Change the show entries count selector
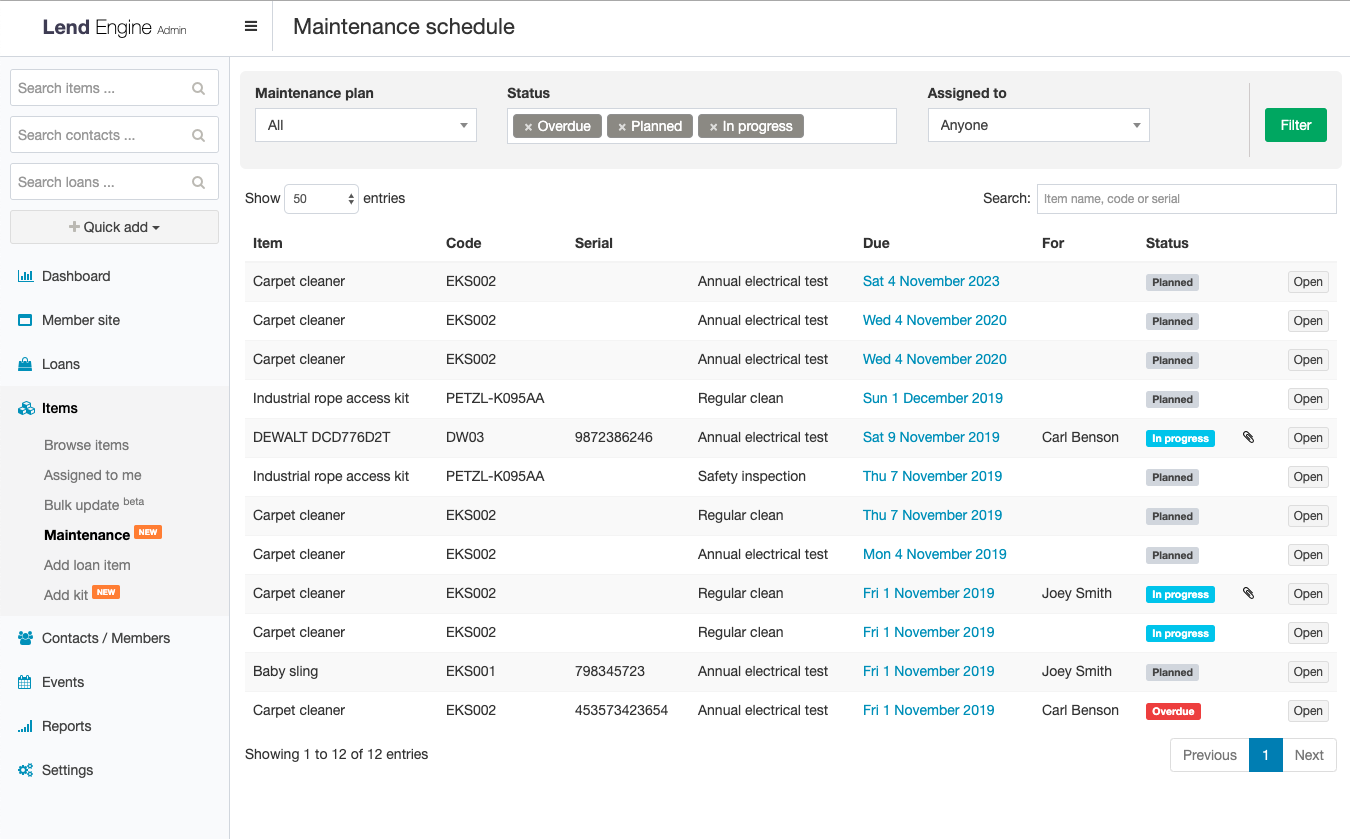Viewport: 1350px width, 839px height. pos(321,199)
